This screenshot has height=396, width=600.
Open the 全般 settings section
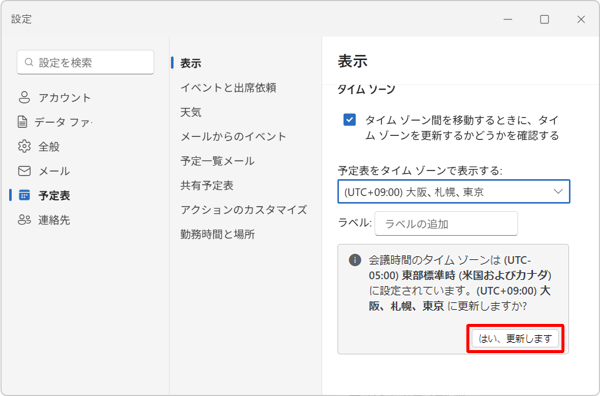click(39, 146)
